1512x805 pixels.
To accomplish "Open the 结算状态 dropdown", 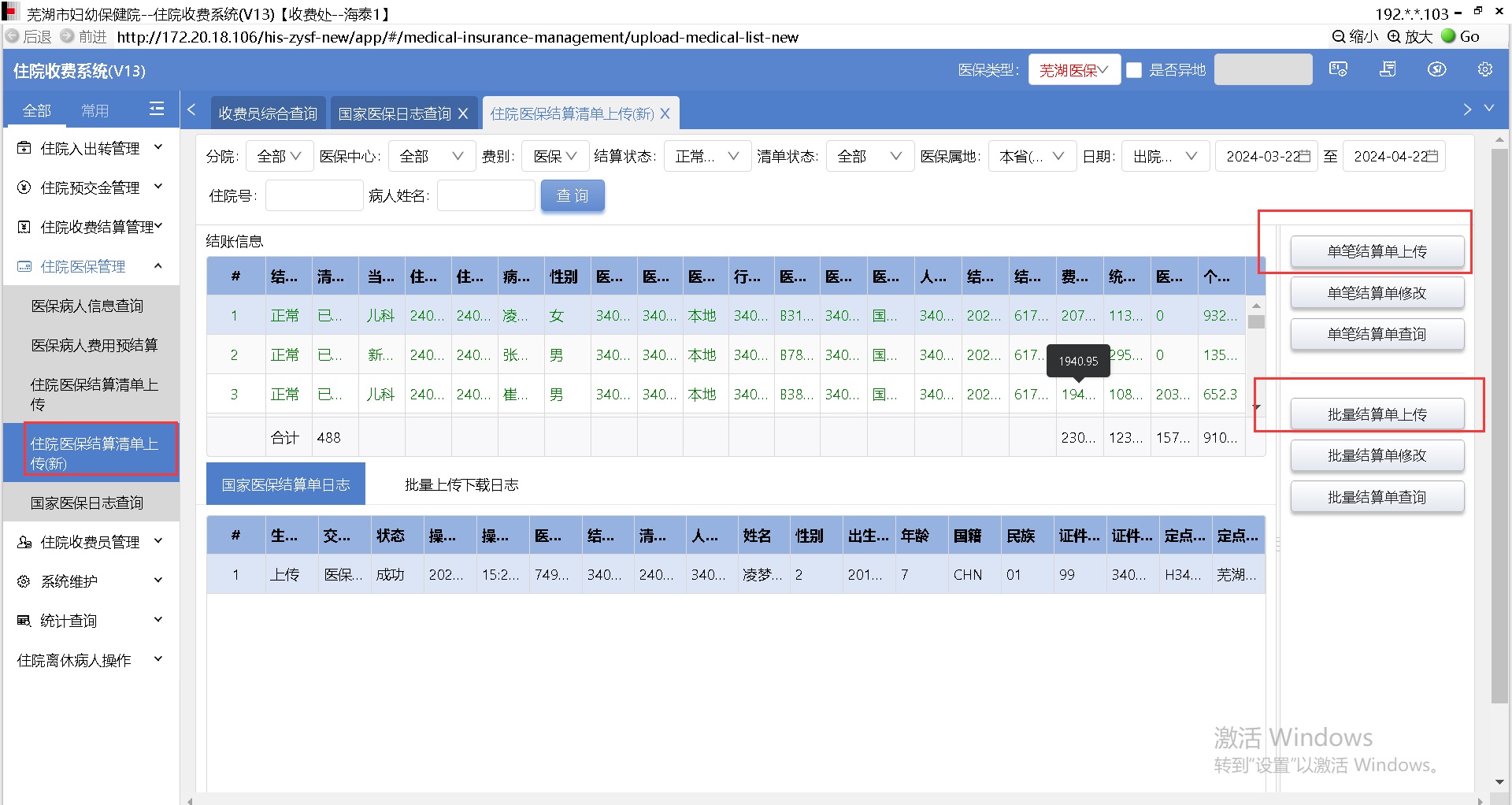I will pos(707,156).
